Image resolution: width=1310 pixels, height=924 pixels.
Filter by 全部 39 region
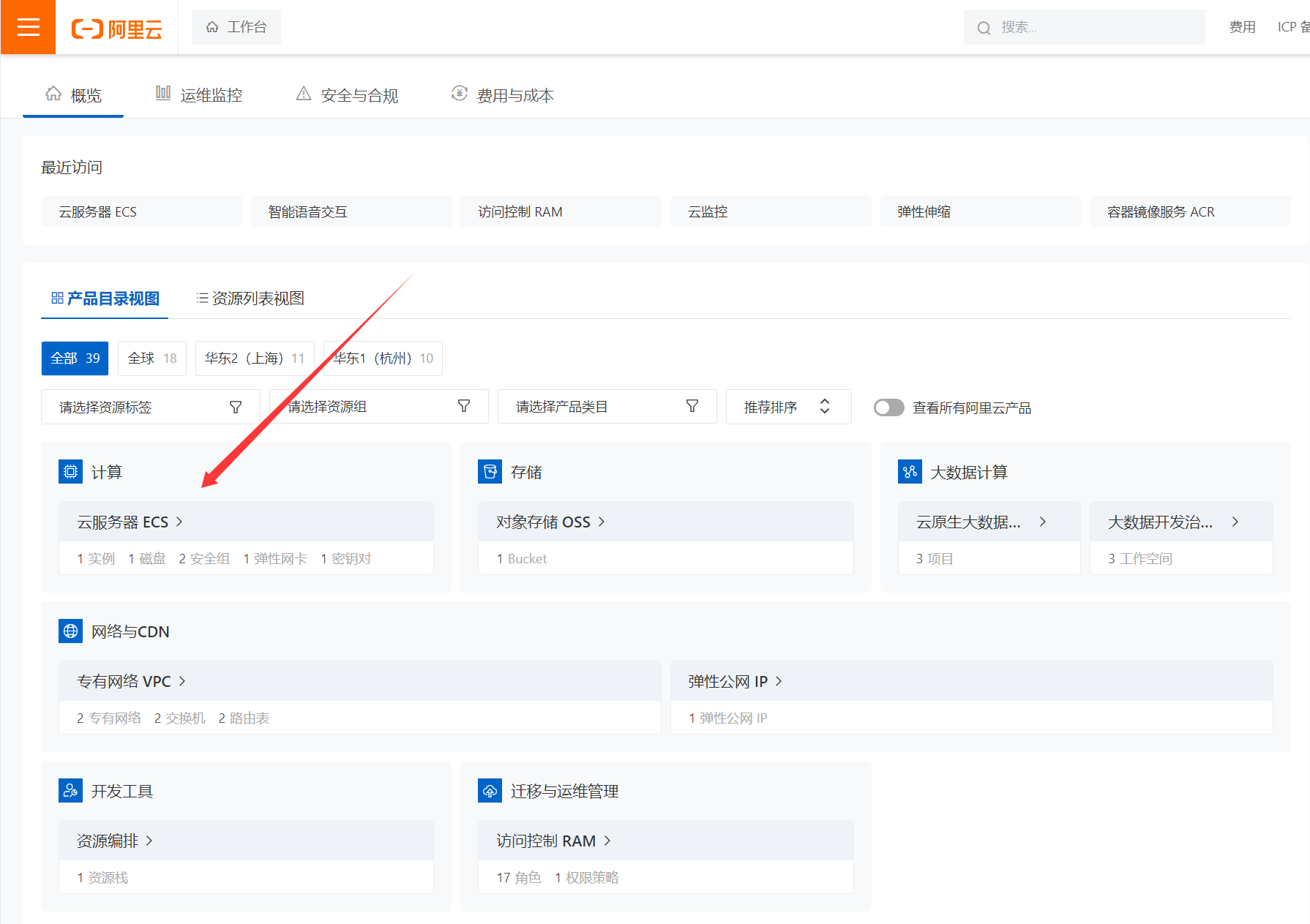[75, 358]
